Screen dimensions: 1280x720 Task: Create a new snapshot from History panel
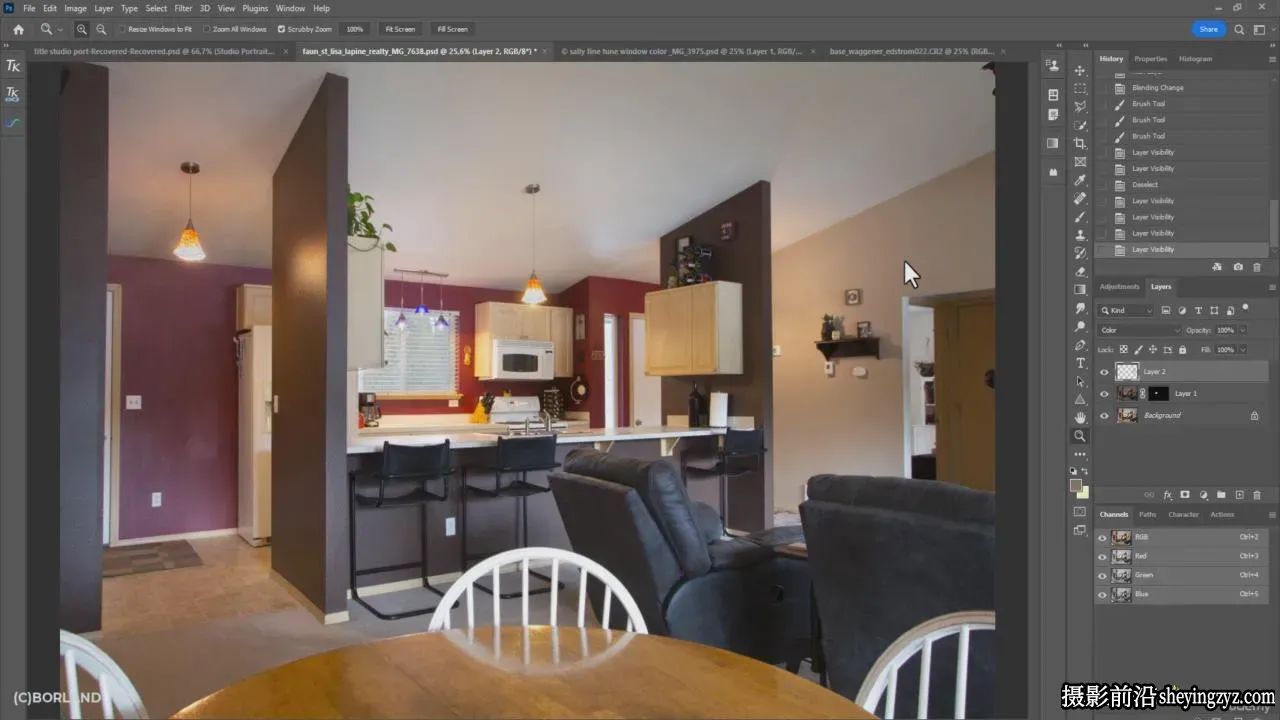tap(1238, 267)
